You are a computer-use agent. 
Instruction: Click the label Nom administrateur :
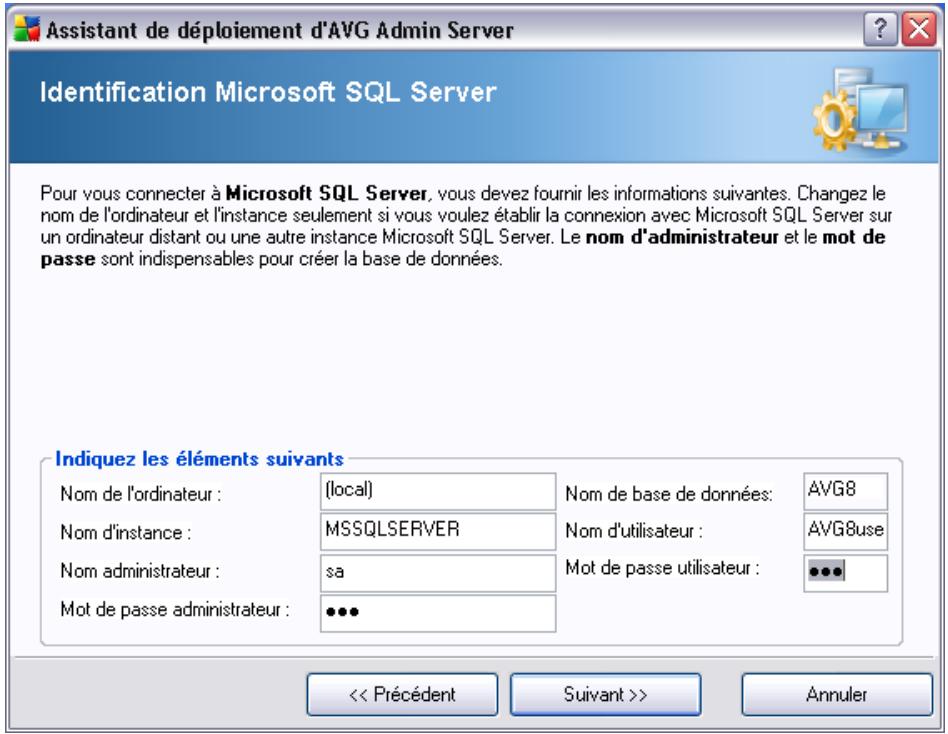[x=140, y=571]
